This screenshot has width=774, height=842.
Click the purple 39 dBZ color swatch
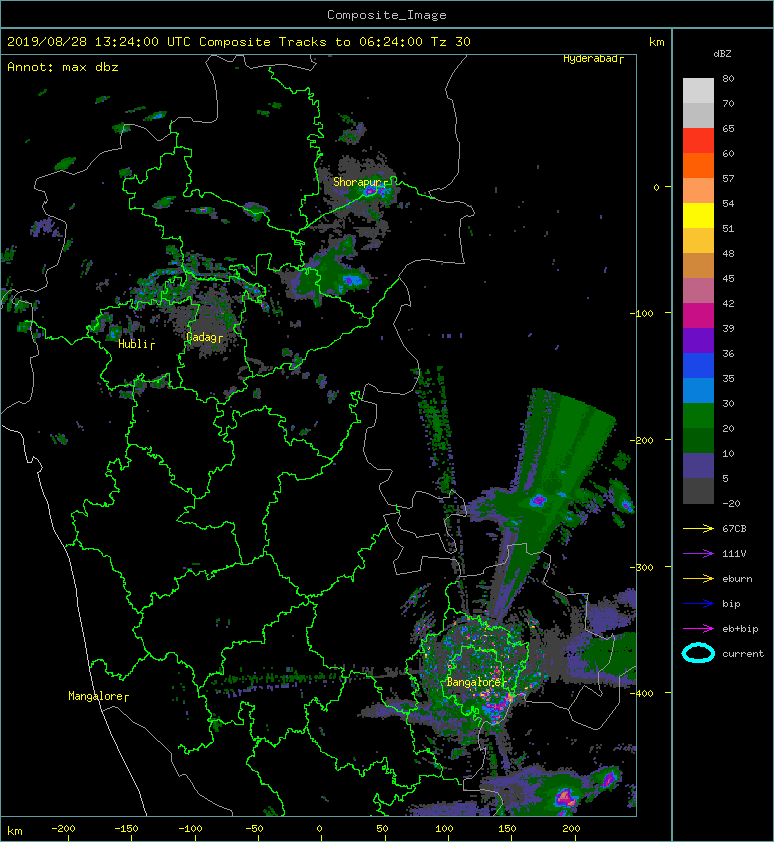(x=698, y=340)
